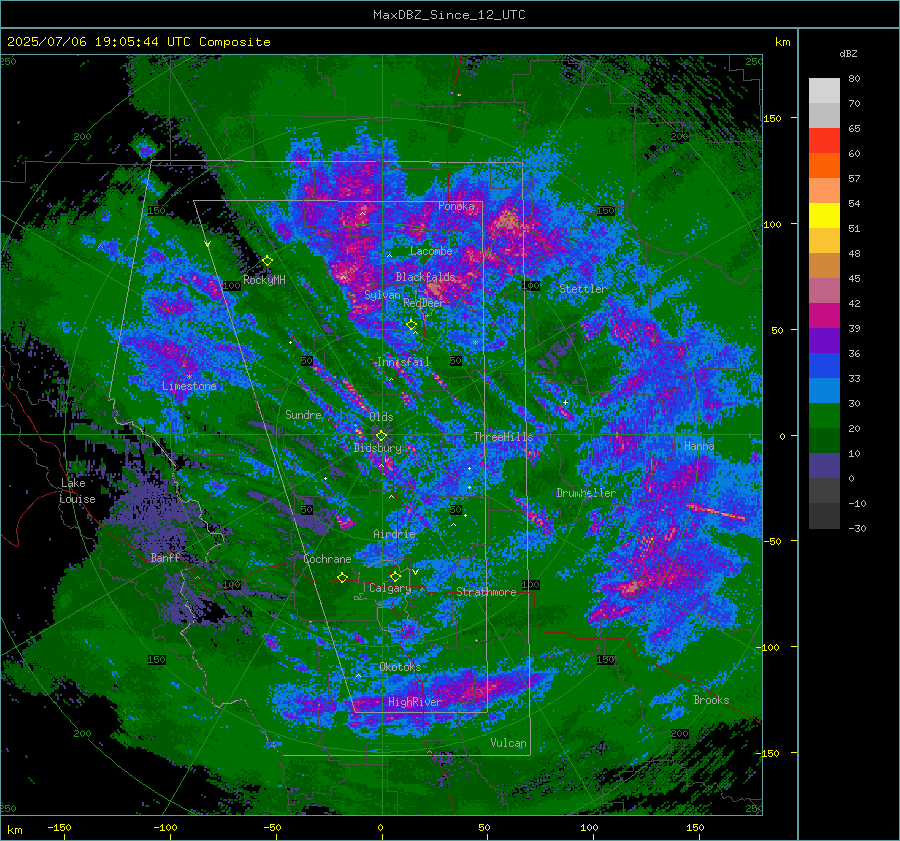Select the Banff label
This screenshot has width=900, height=841.
(165, 557)
